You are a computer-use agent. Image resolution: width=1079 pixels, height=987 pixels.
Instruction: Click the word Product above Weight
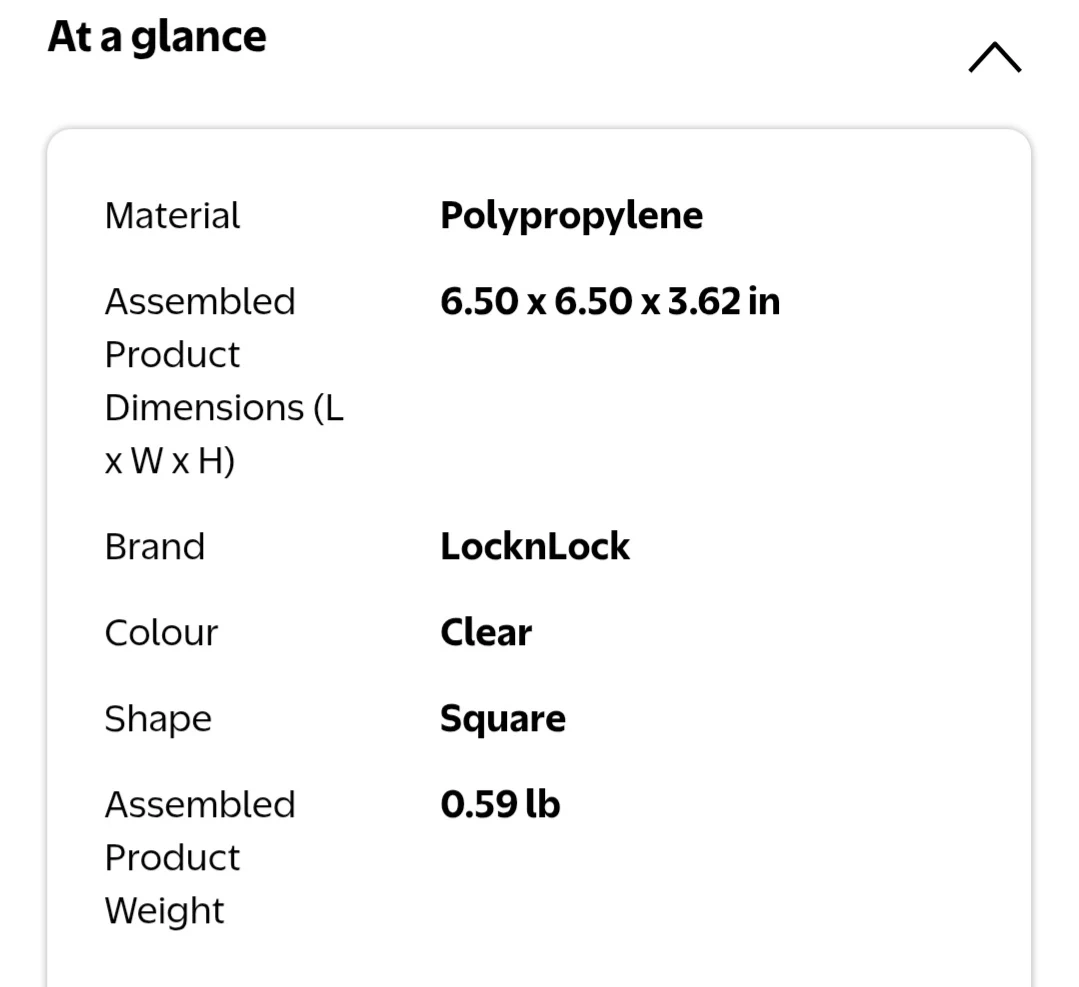(x=172, y=858)
